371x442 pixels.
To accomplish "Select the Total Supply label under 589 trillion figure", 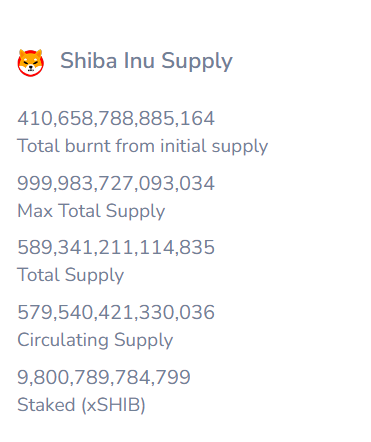I will coord(71,275).
